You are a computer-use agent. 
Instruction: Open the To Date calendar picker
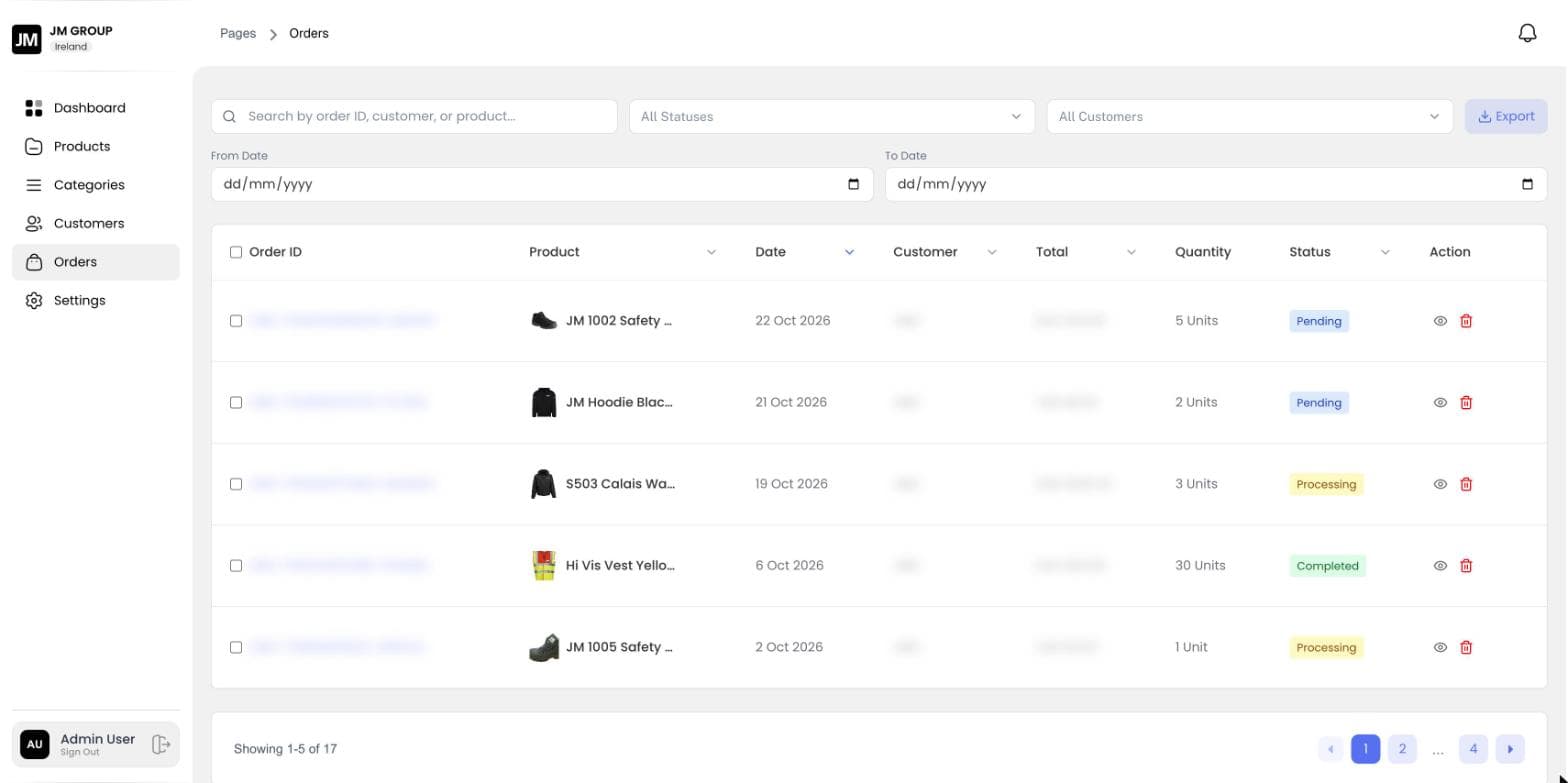click(x=1527, y=184)
